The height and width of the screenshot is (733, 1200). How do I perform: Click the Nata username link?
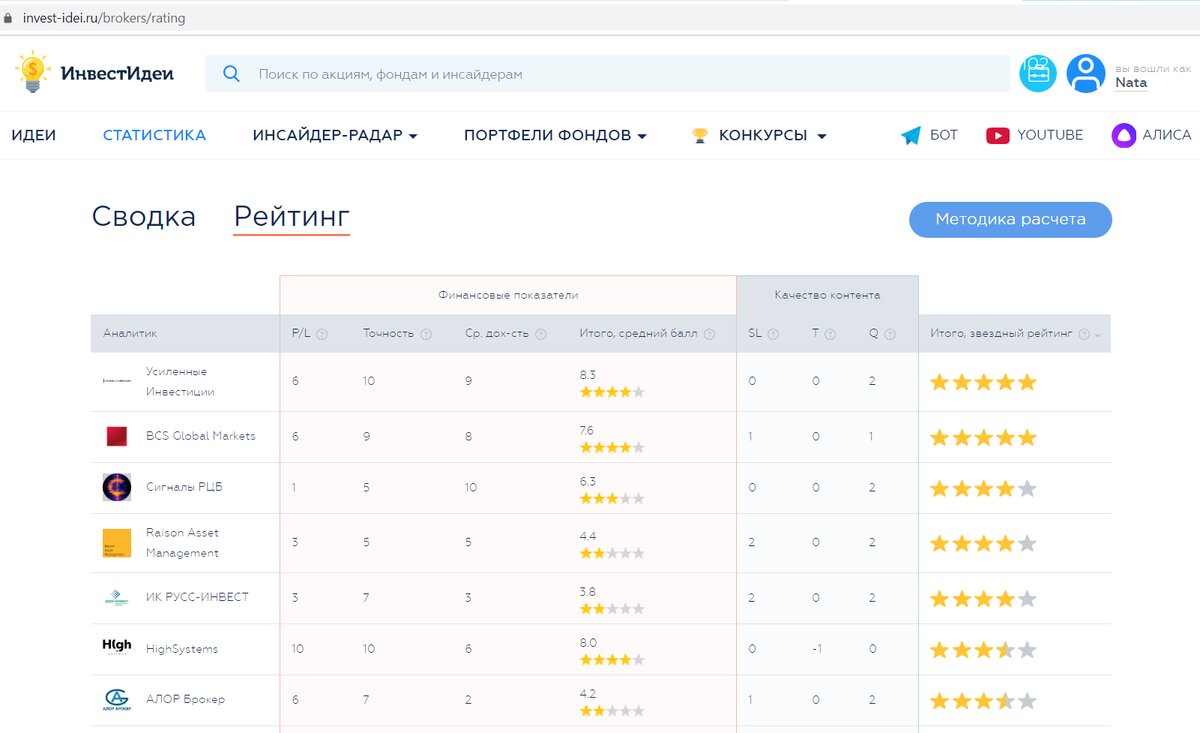pyautogui.click(x=1131, y=83)
